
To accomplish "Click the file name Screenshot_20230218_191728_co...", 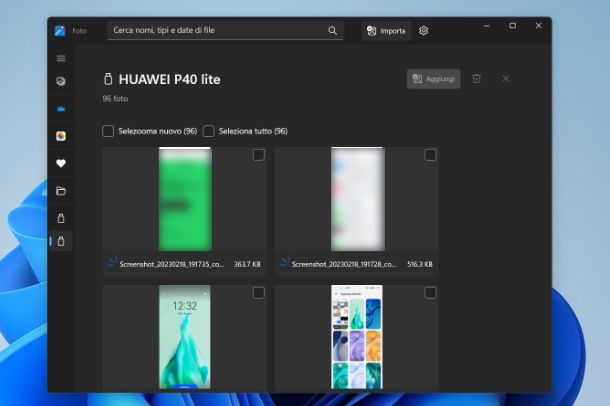I will pos(344,264).
